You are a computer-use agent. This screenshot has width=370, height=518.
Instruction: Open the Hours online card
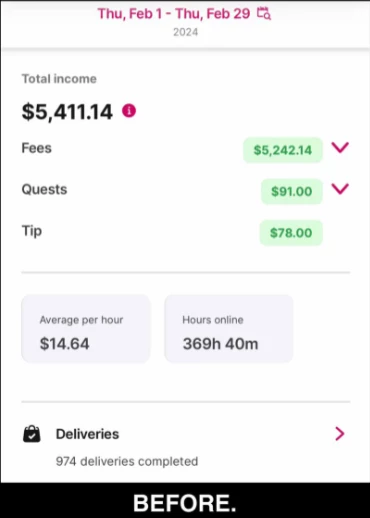coord(229,329)
